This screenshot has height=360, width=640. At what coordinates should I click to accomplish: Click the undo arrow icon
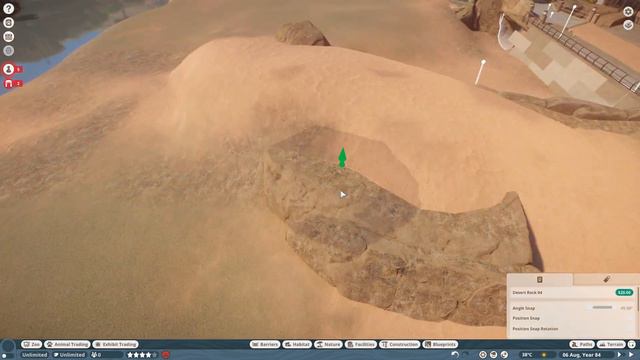click(x=455, y=355)
